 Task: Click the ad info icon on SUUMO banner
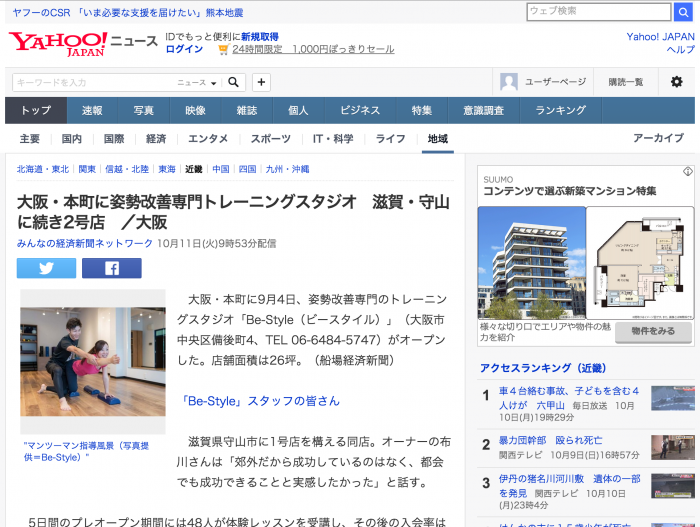(688, 172)
